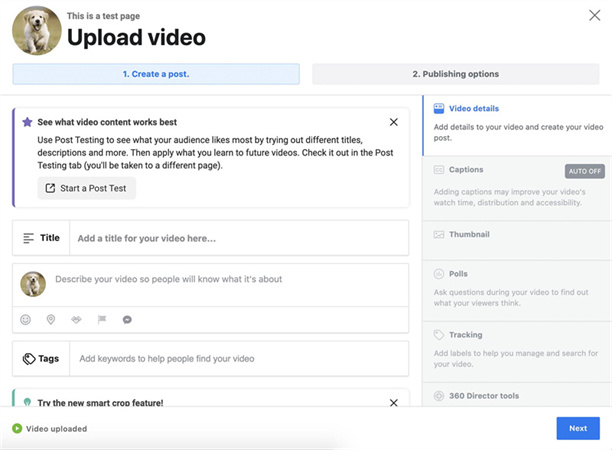Select the Create a post step
The height and width of the screenshot is (450, 612).
pos(156,74)
